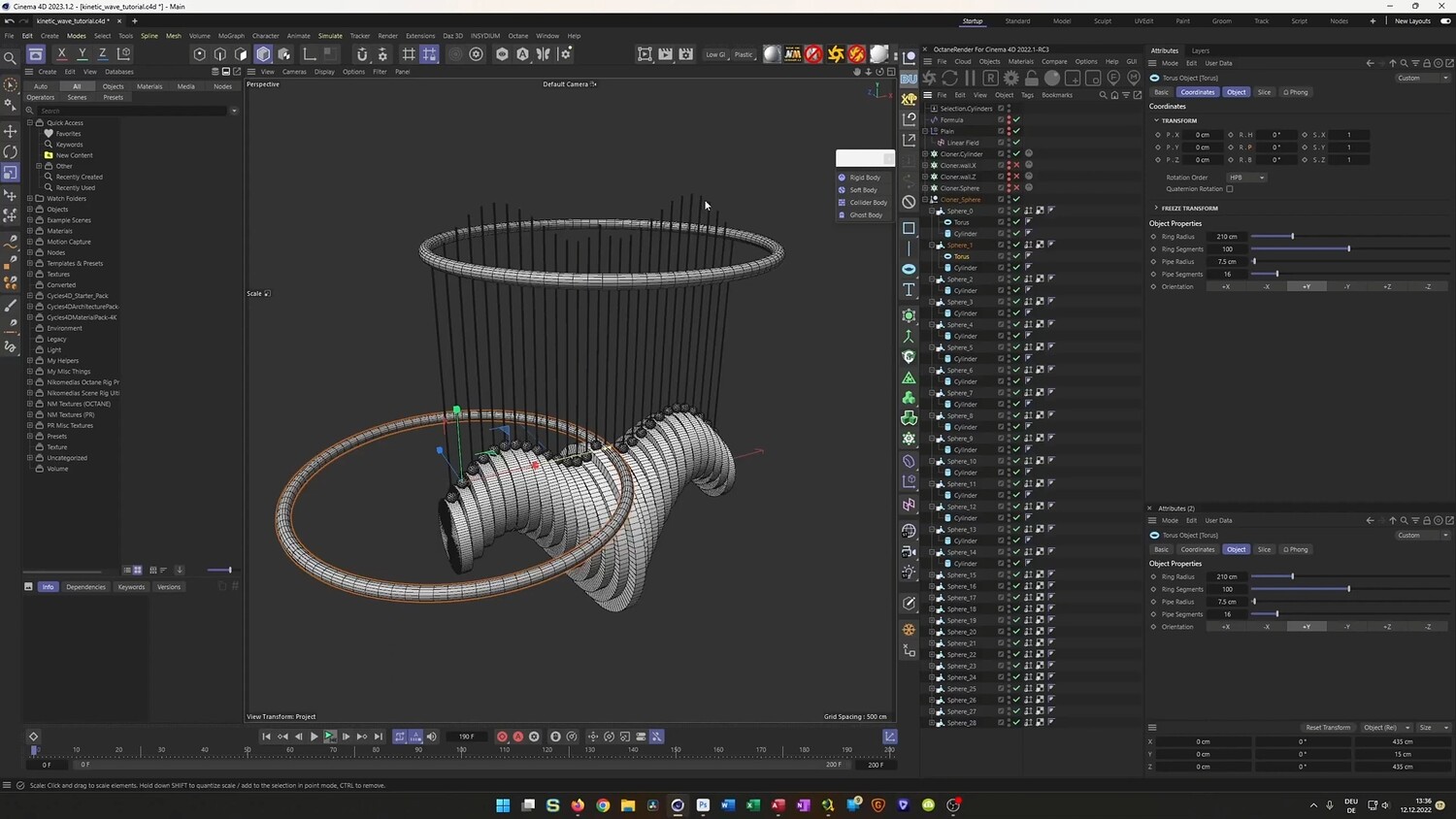
Task: Open the Simulate menu
Action: [330, 36]
